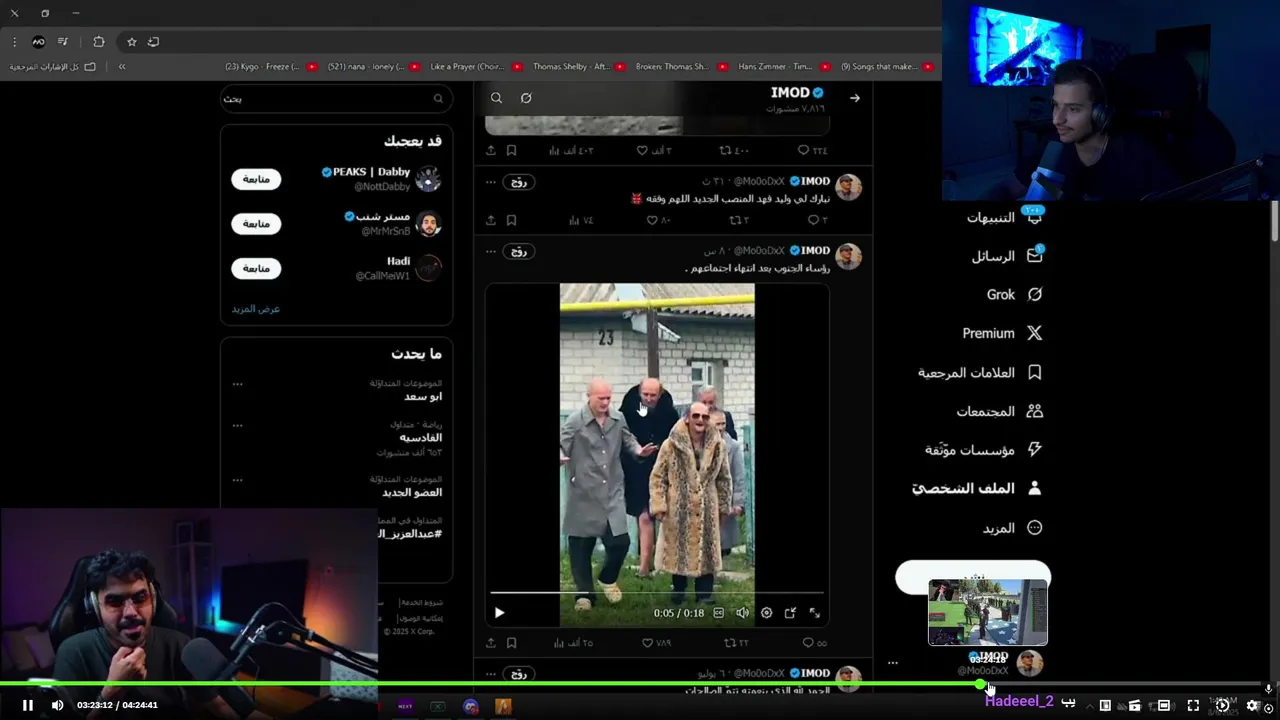Open the Kygo - Freeze bookmark
1280x720 pixels.
click(270, 66)
